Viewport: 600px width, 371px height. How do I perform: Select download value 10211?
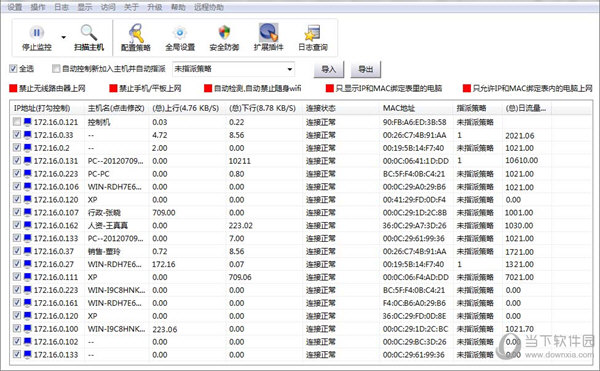[240, 161]
